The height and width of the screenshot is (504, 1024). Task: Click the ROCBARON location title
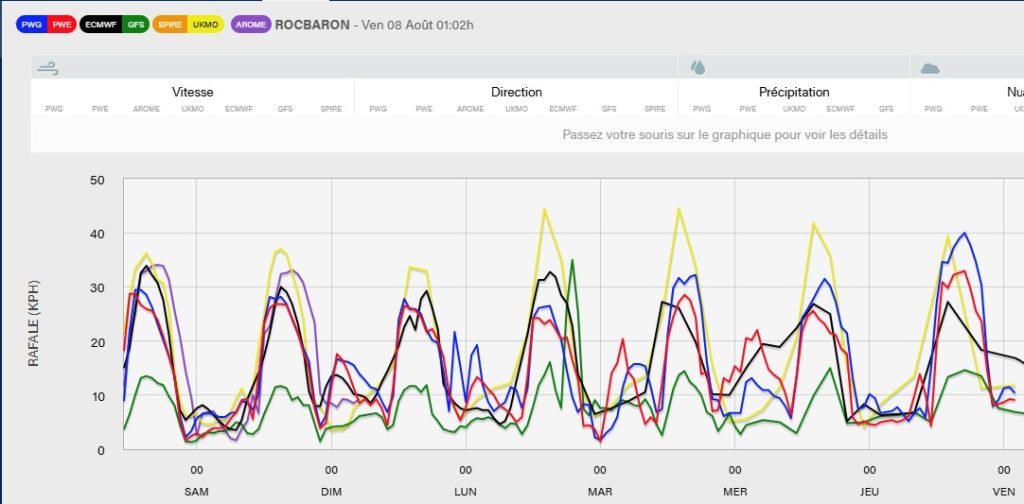tap(312, 24)
